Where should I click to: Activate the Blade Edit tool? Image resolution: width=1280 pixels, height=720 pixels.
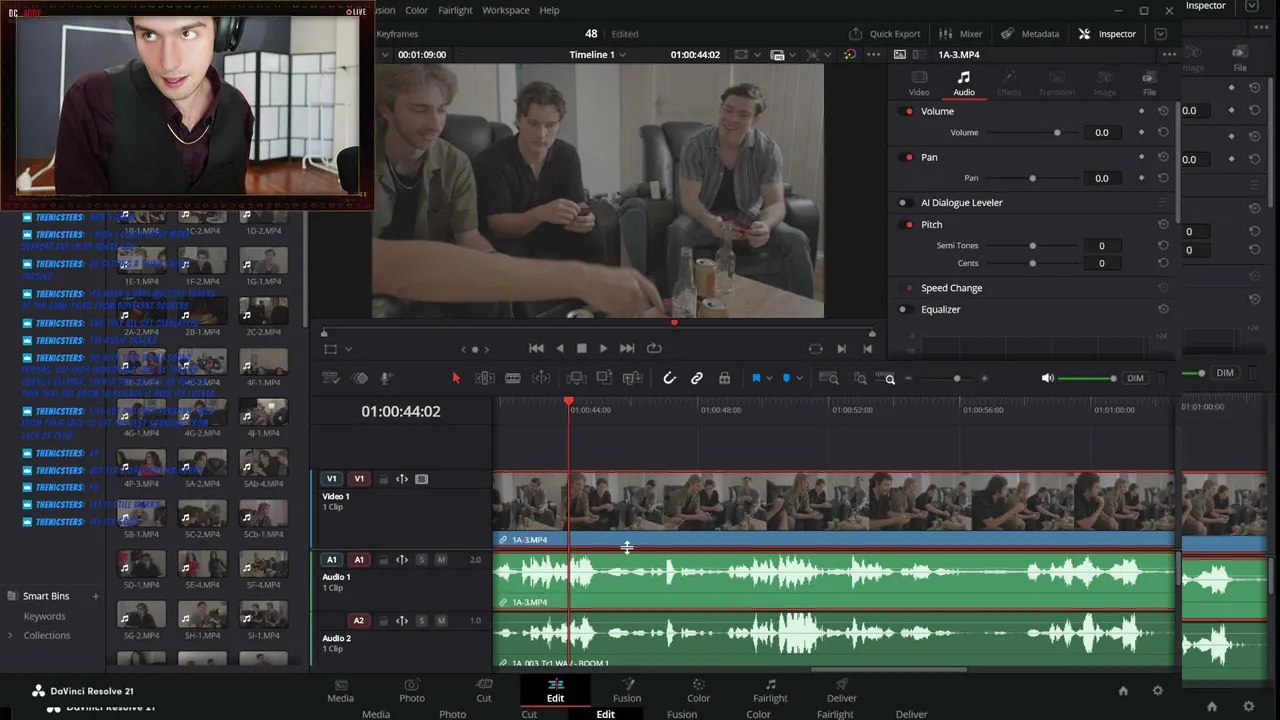pos(512,378)
